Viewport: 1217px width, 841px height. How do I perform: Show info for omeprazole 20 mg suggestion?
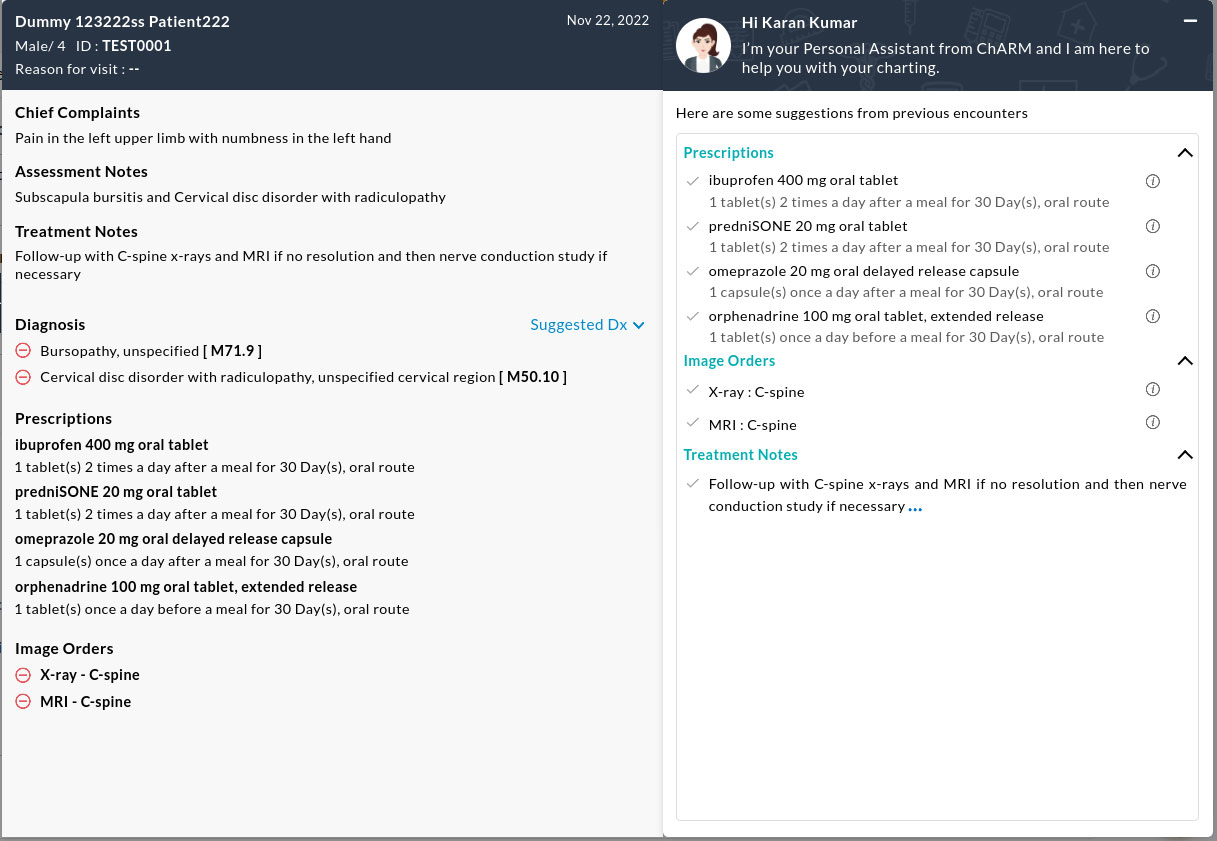click(x=1152, y=271)
